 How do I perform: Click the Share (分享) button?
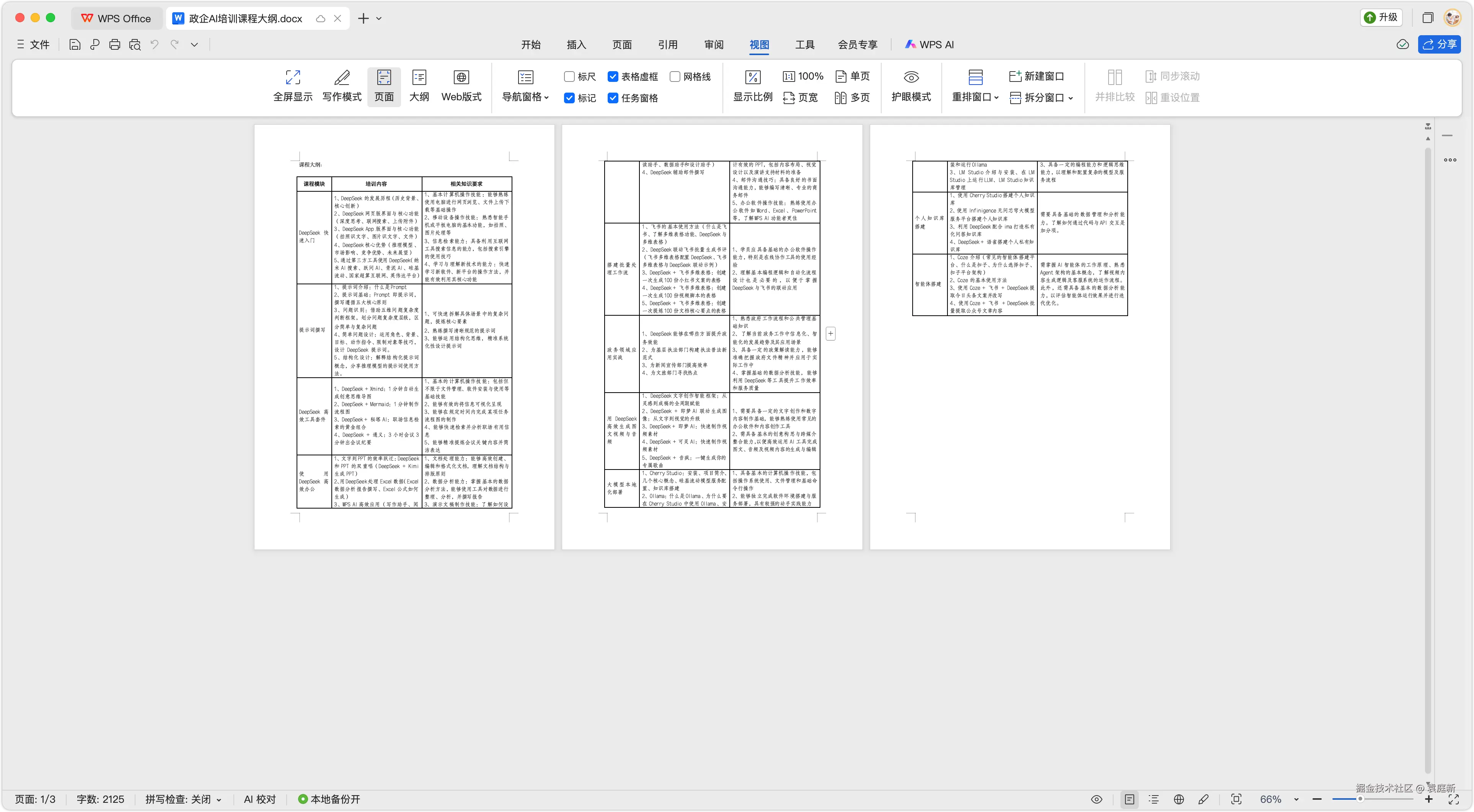(x=1439, y=44)
